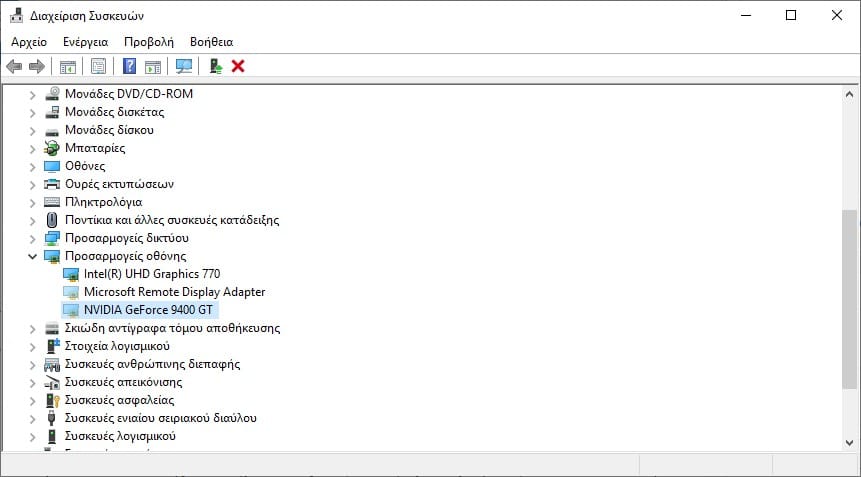Scan for hardware changes monitor icon
Viewport: 861px width, 477px height.
[x=184, y=67]
